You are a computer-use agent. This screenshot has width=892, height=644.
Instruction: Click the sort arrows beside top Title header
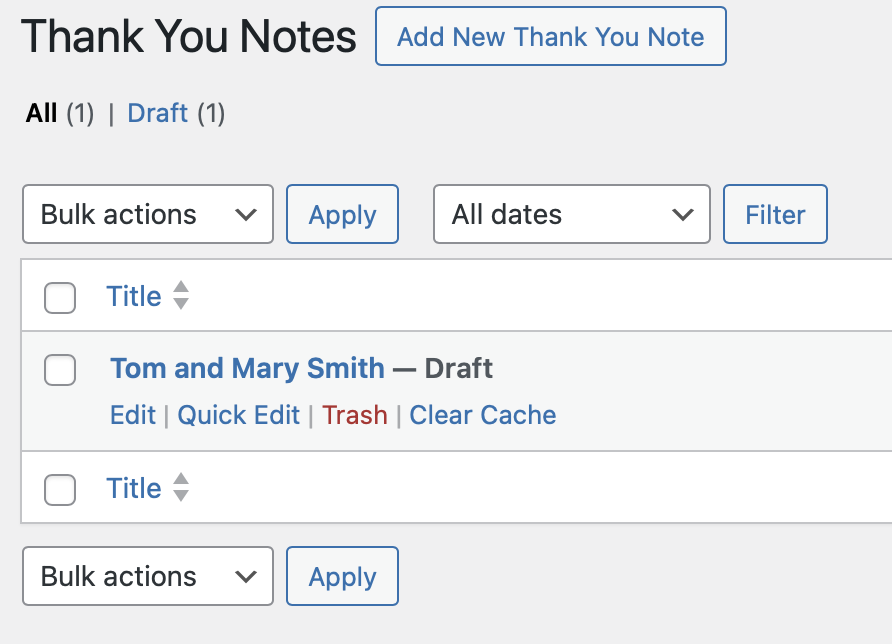click(181, 295)
